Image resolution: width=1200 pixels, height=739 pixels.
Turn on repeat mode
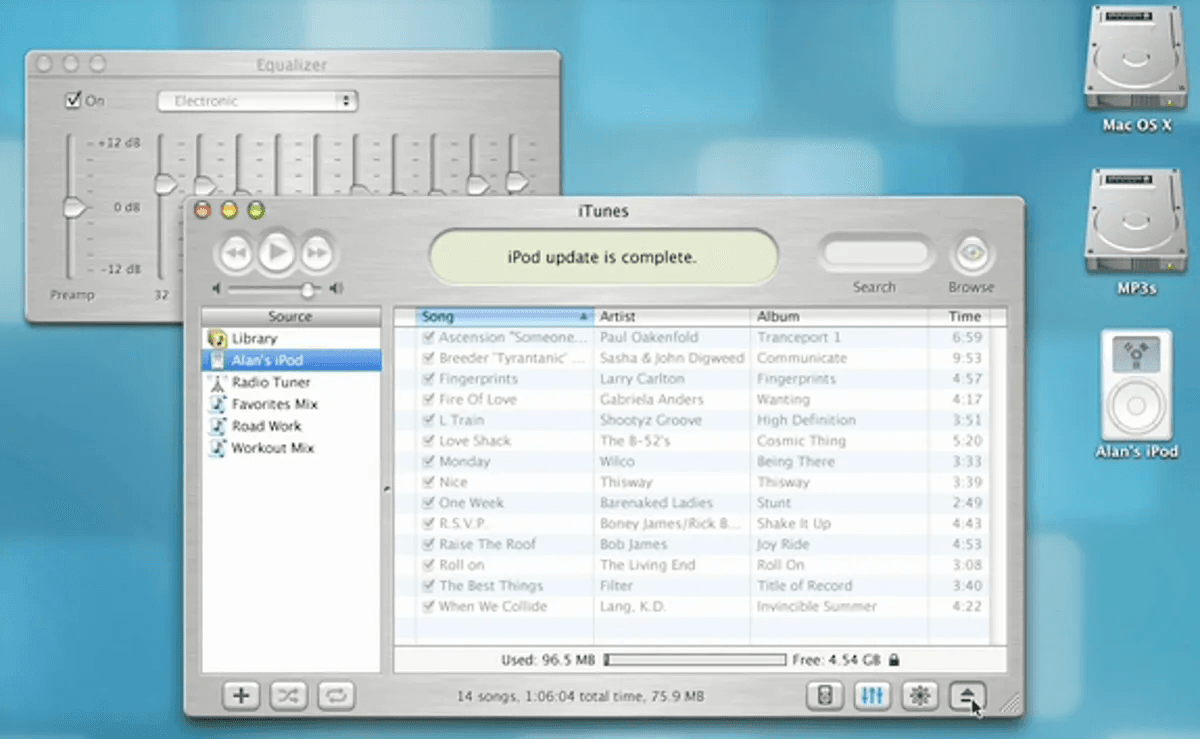336,695
